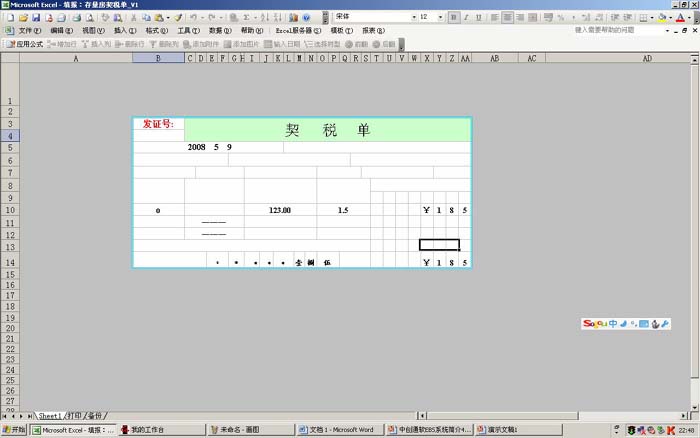Click the Fill Color paint bucket swatch
The image size is (700, 438).
pyautogui.click(x=661, y=17)
